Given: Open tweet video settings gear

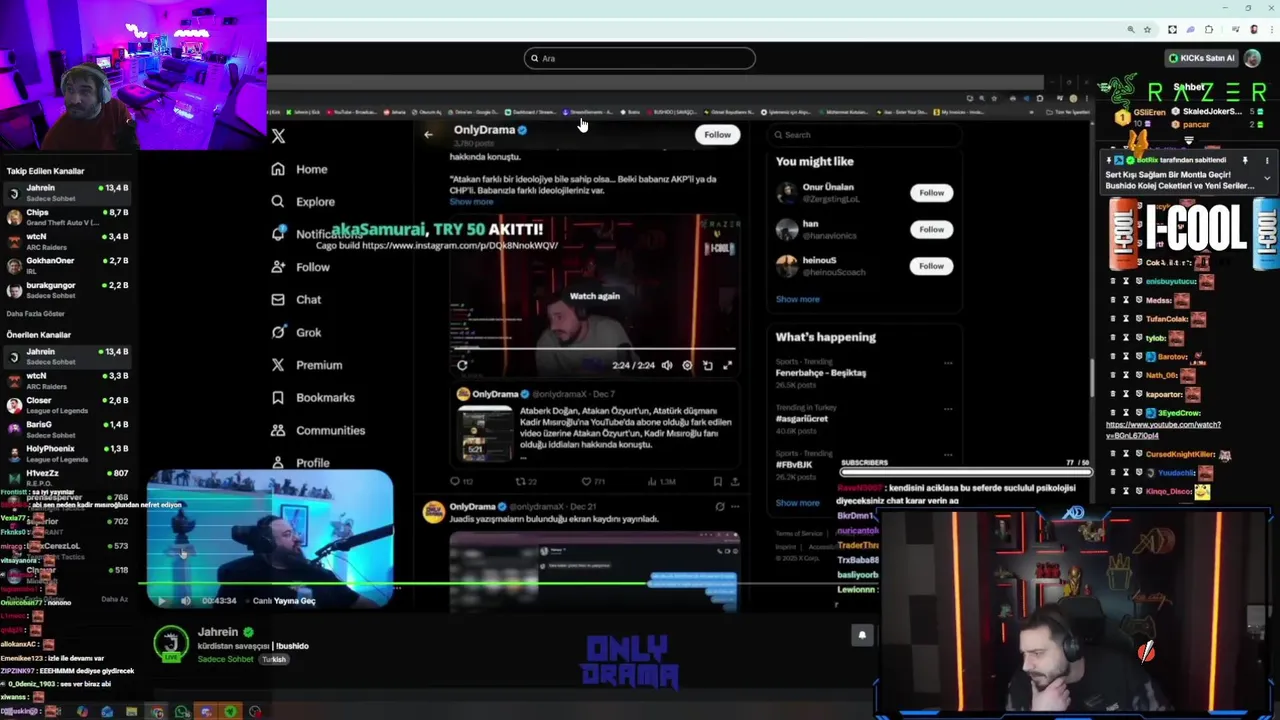Looking at the screenshot, I should 687,365.
